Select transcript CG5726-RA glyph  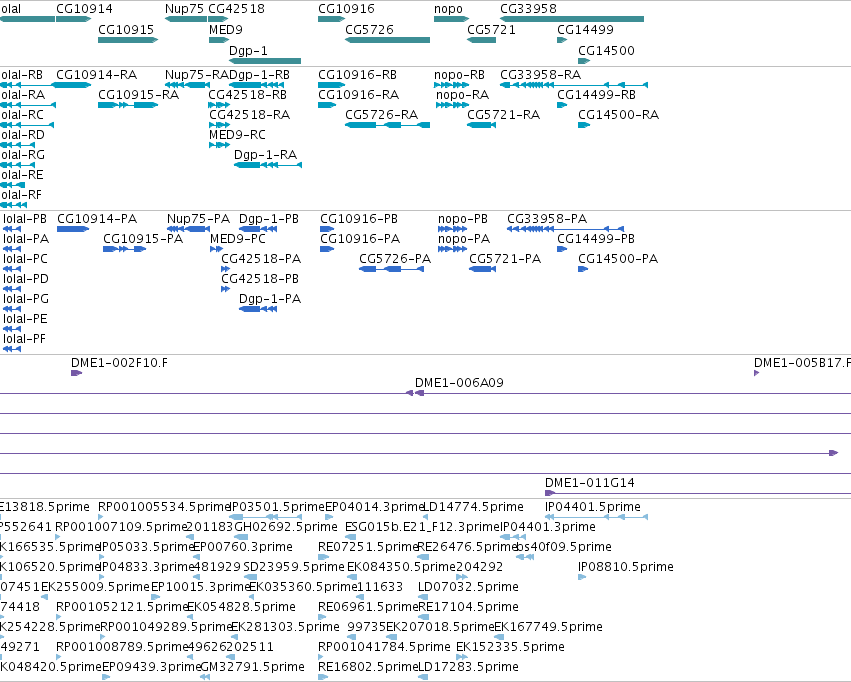(388, 125)
